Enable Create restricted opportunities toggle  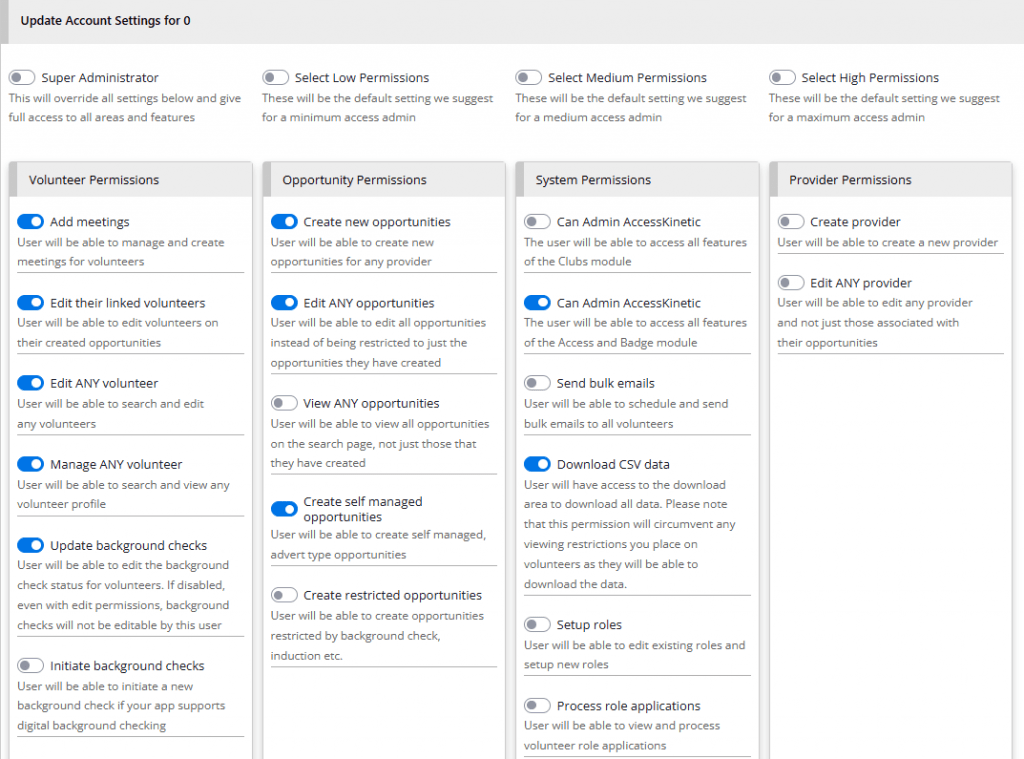click(284, 596)
